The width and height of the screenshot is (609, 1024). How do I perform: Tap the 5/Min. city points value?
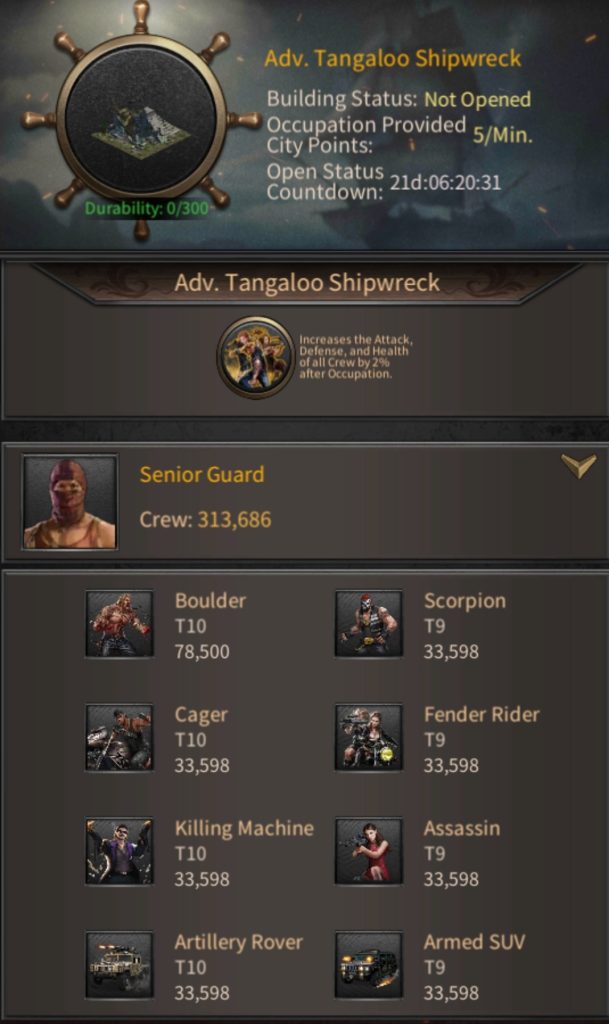point(503,135)
